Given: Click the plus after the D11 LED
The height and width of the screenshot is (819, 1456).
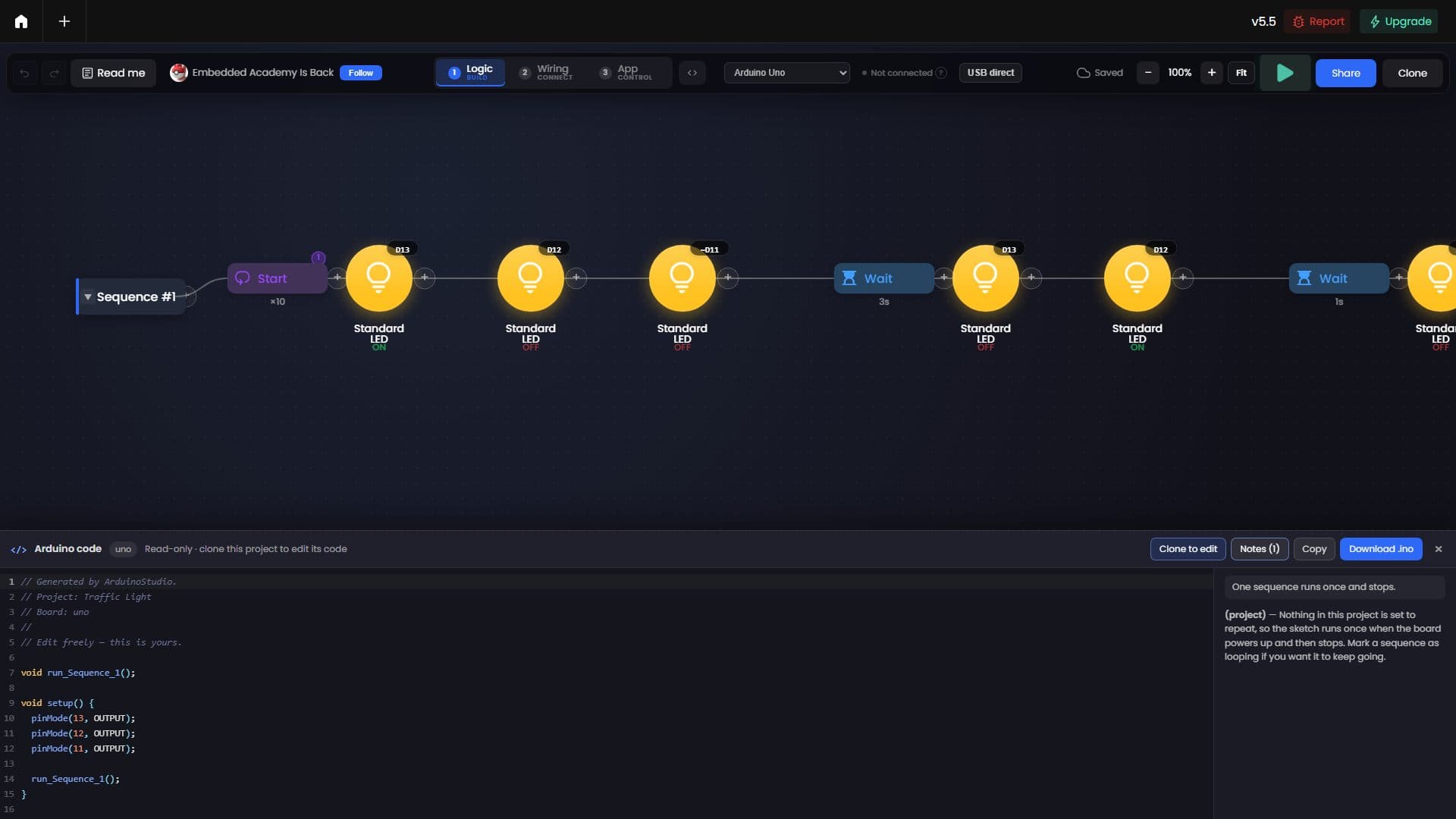Looking at the screenshot, I should tap(728, 278).
